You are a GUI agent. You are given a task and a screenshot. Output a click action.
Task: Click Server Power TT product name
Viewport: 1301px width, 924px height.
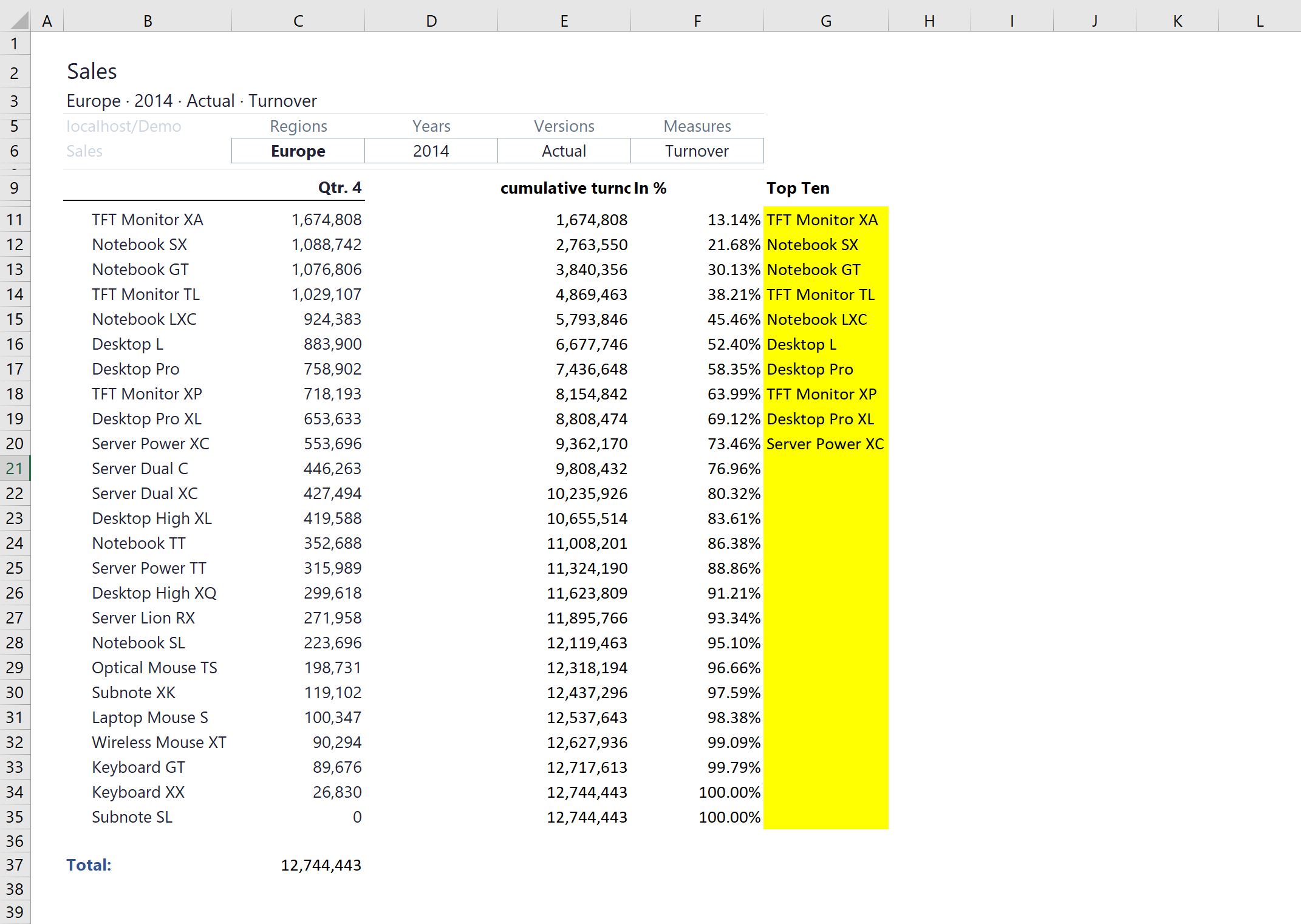pos(149,568)
